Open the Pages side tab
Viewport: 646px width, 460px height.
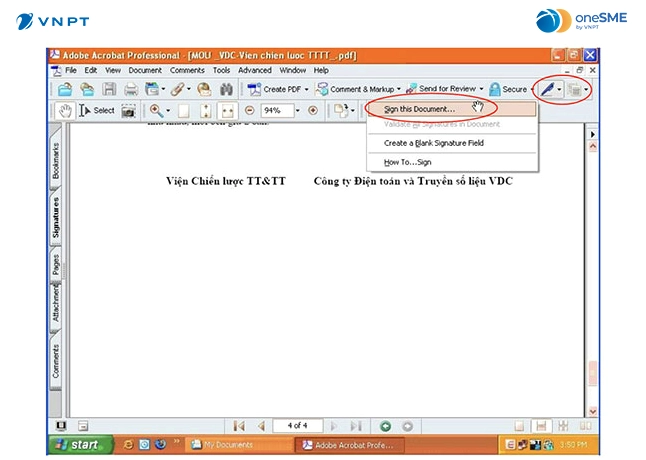[56, 264]
